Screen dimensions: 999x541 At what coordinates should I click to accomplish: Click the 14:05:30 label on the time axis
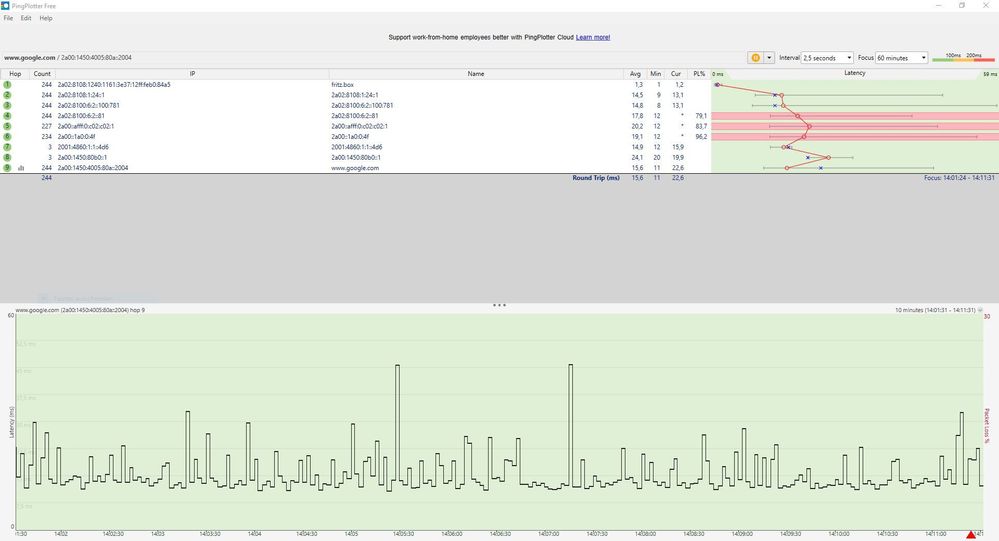pyautogui.click(x=403, y=534)
